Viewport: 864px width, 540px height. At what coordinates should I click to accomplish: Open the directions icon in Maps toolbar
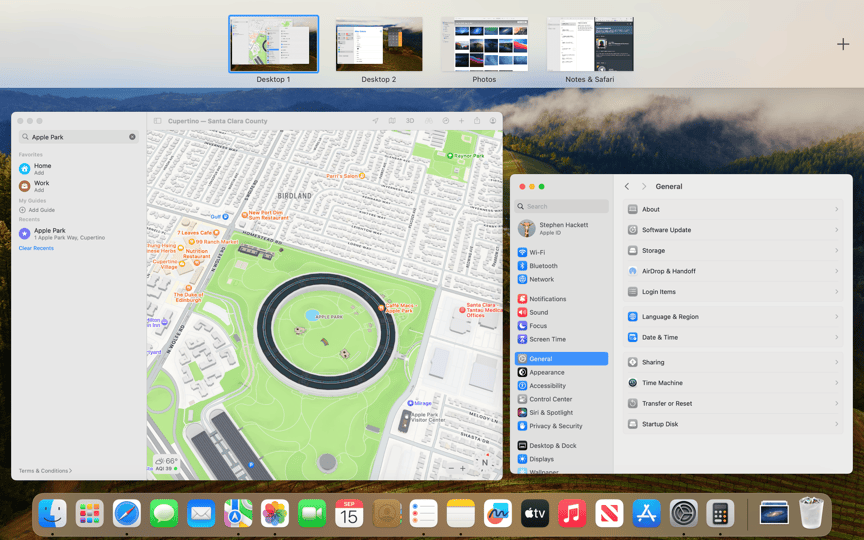(446, 121)
